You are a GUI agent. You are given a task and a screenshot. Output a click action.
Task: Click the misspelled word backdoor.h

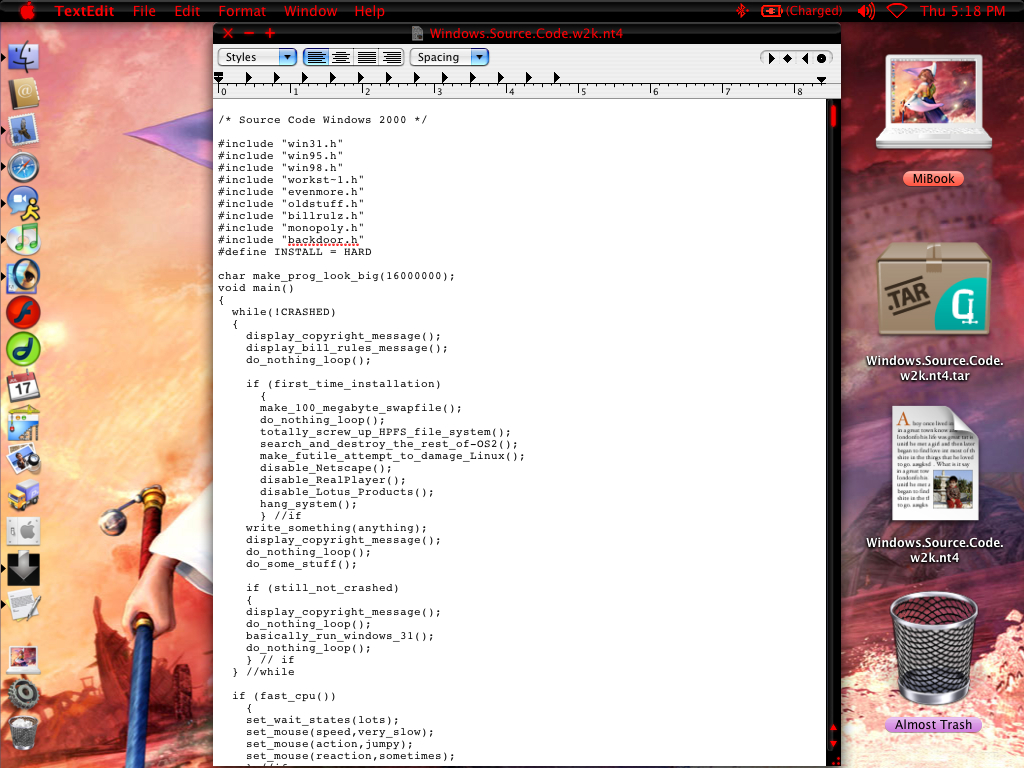click(x=323, y=240)
